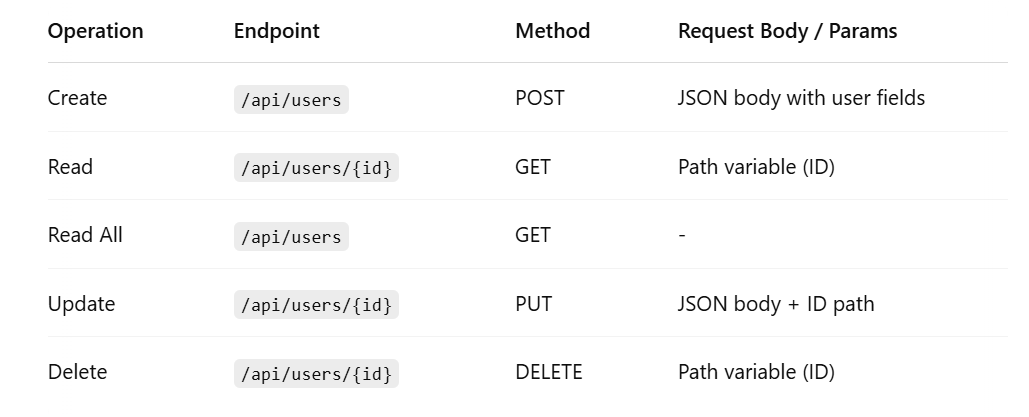Select the POST method cell
Image resolution: width=1029 pixels, height=417 pixels.
[539, 98]
